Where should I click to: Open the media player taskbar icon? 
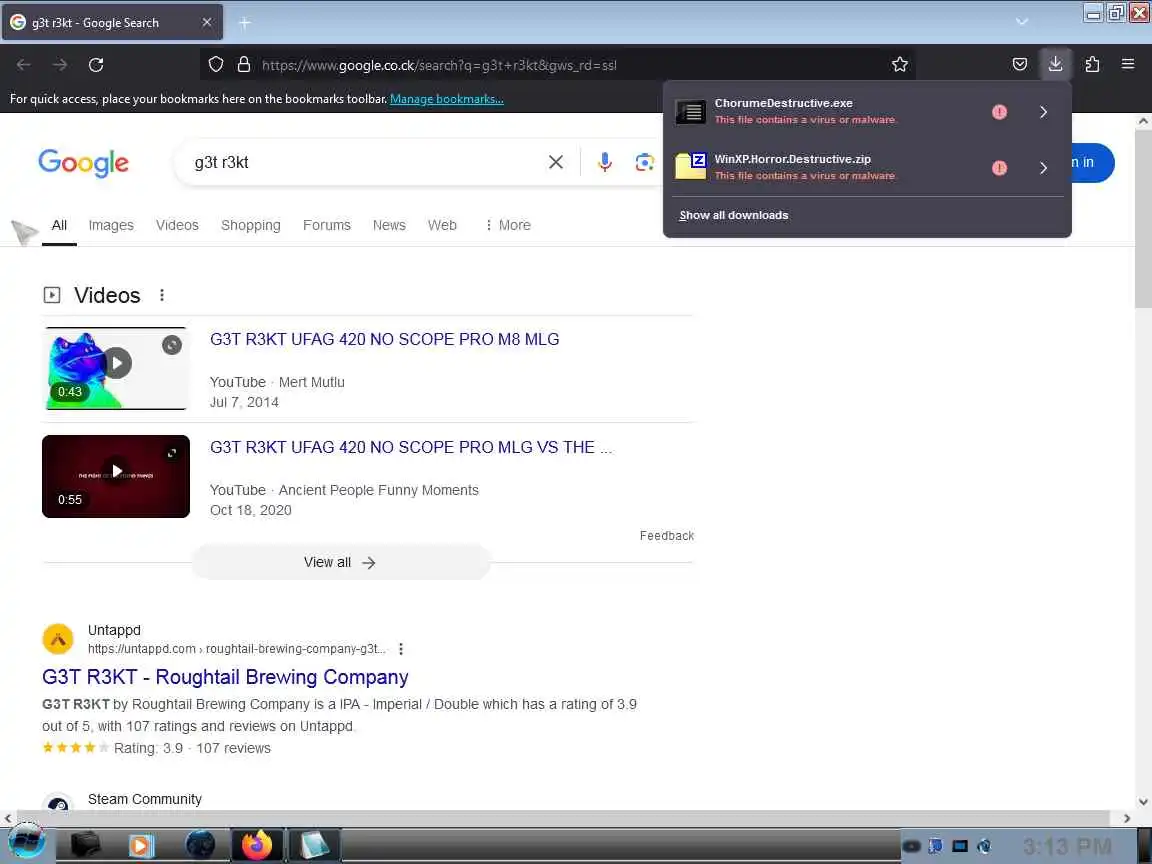(x=142, y=846)
